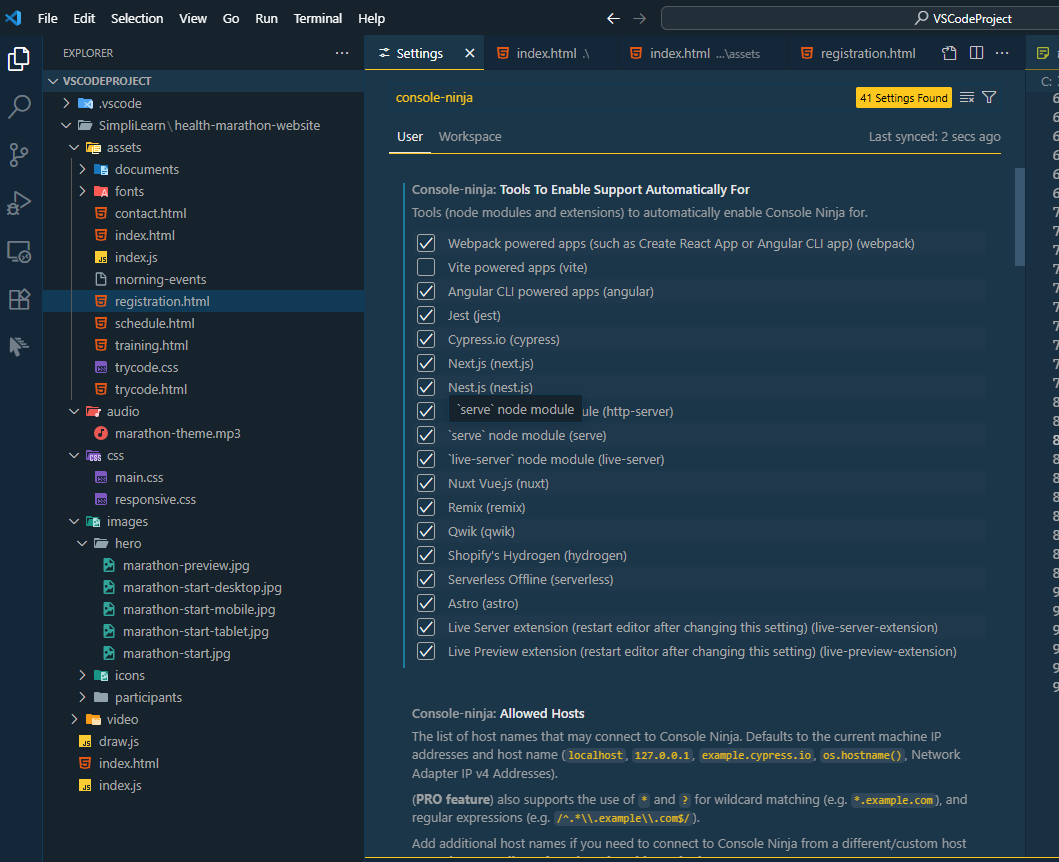The image size is (1059, 862).
Task: Split the editor to the right
Action: click(x=976, y=53)
